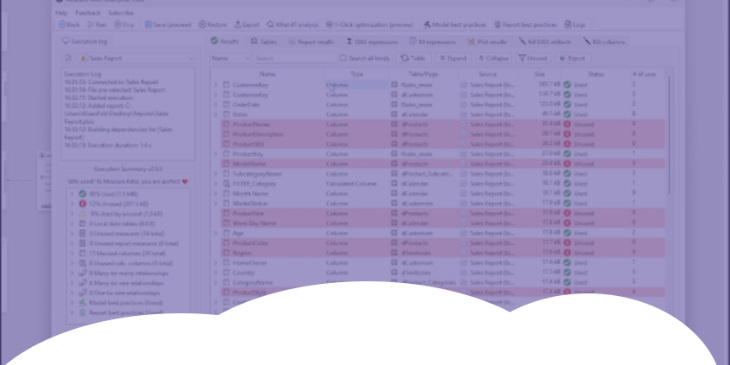Select the ProductDescription row

point(443,134)
